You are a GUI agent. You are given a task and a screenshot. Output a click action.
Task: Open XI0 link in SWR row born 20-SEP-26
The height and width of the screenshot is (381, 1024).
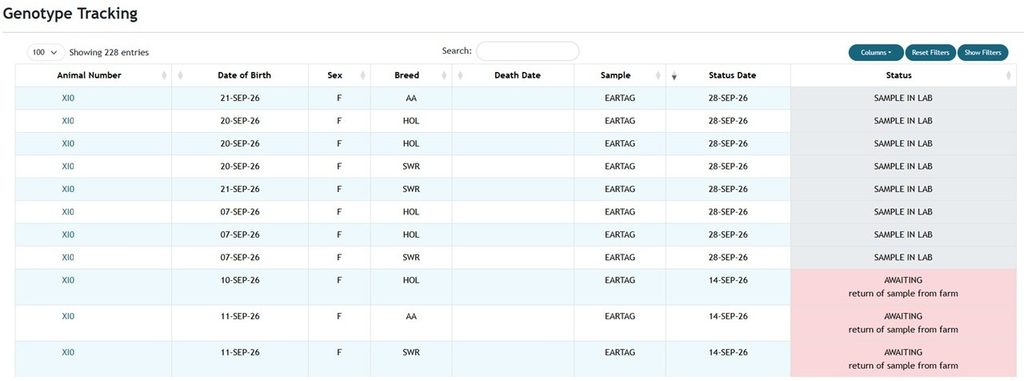pos(68,166)
